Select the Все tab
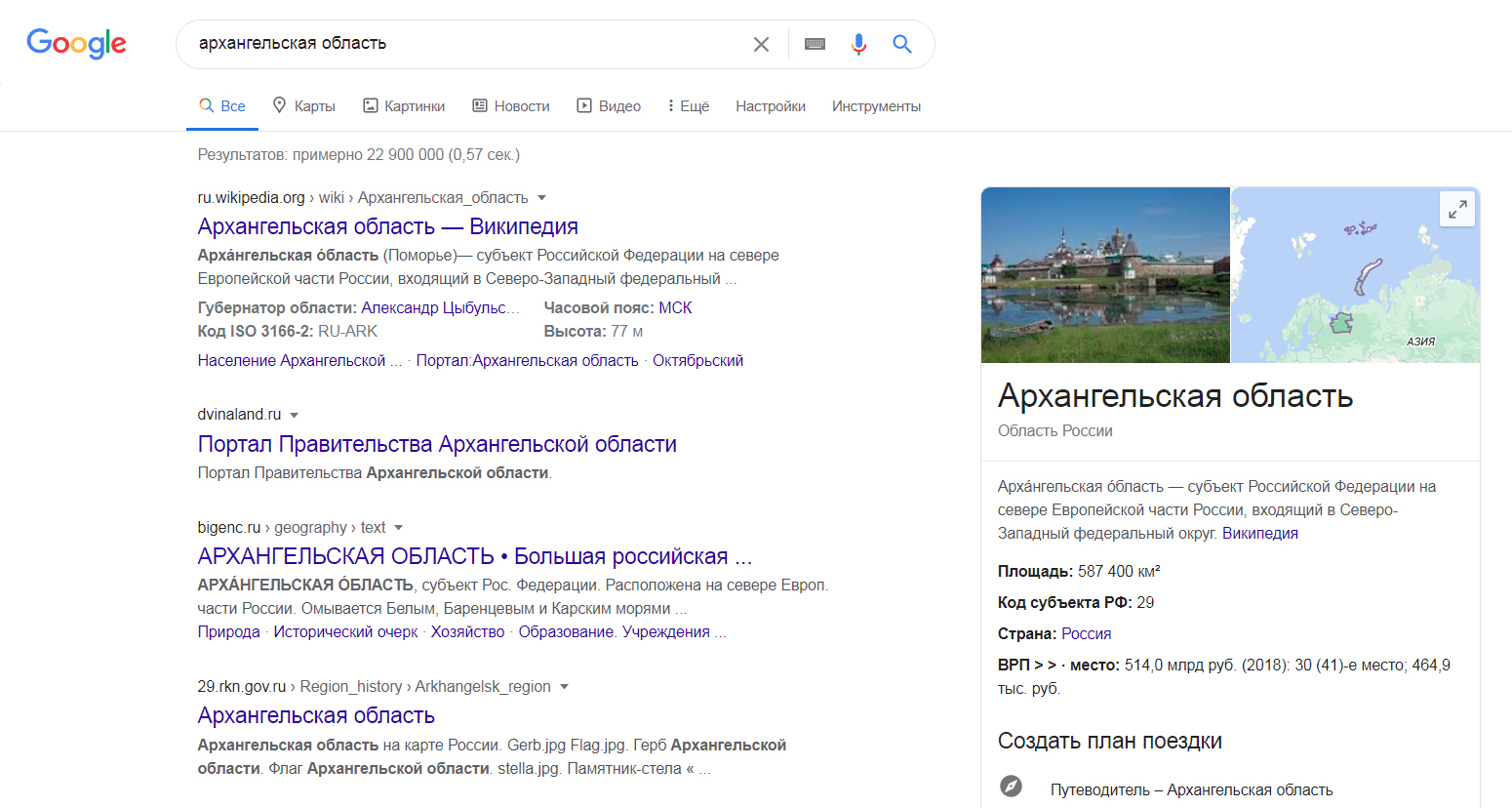This screenshot has height=808, width=1512. 222,106
